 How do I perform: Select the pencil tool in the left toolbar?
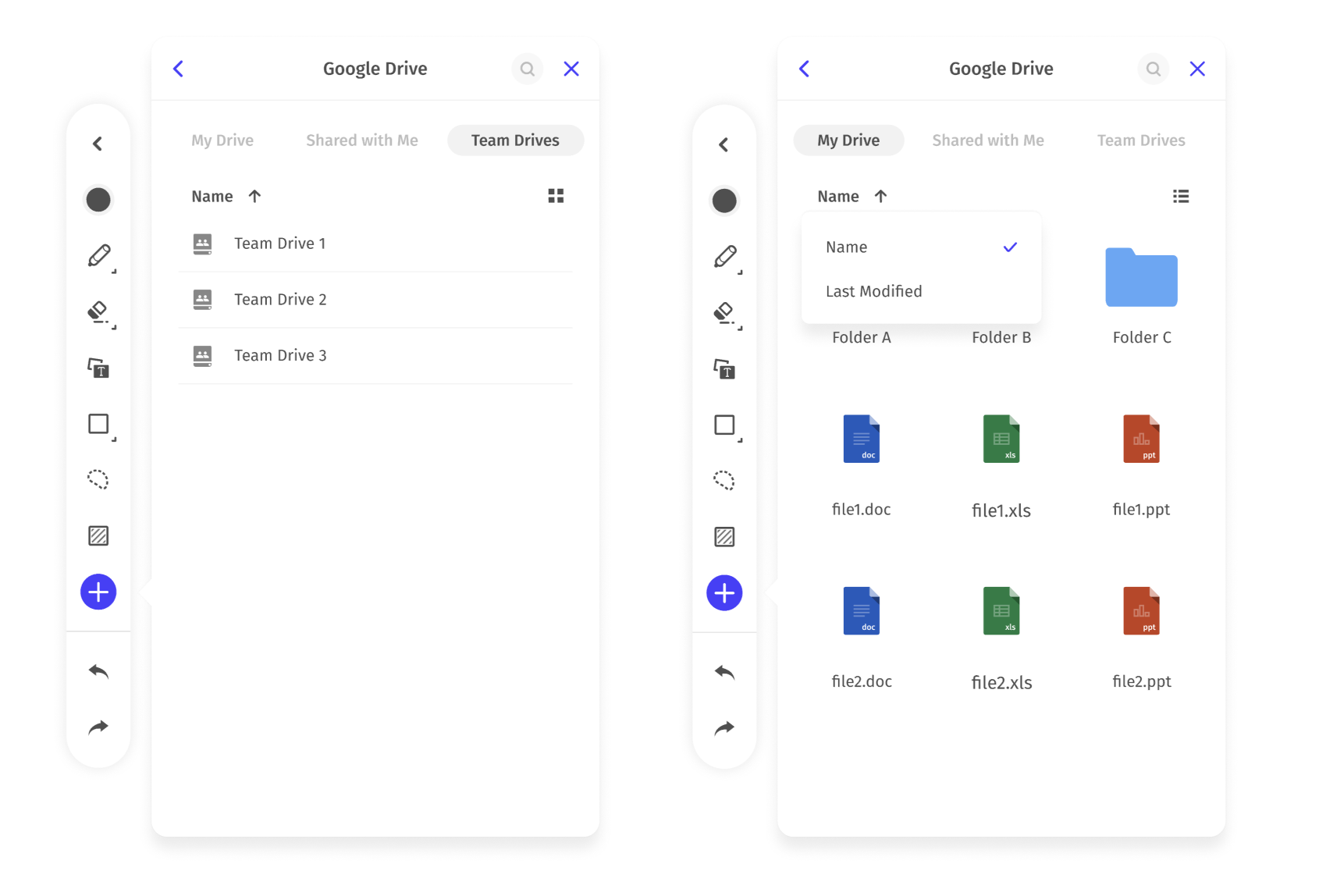click(99, 256)
